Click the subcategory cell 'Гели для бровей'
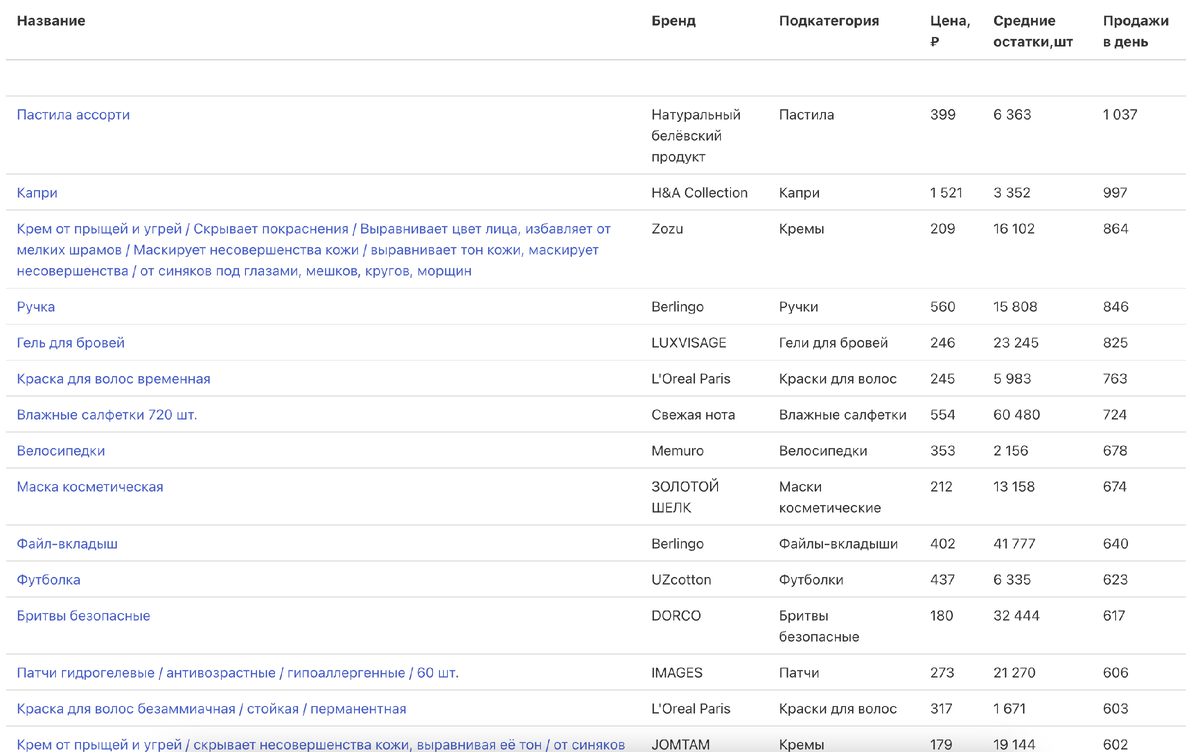Viewport: 1200px width, 752px height. coord(834,343)
